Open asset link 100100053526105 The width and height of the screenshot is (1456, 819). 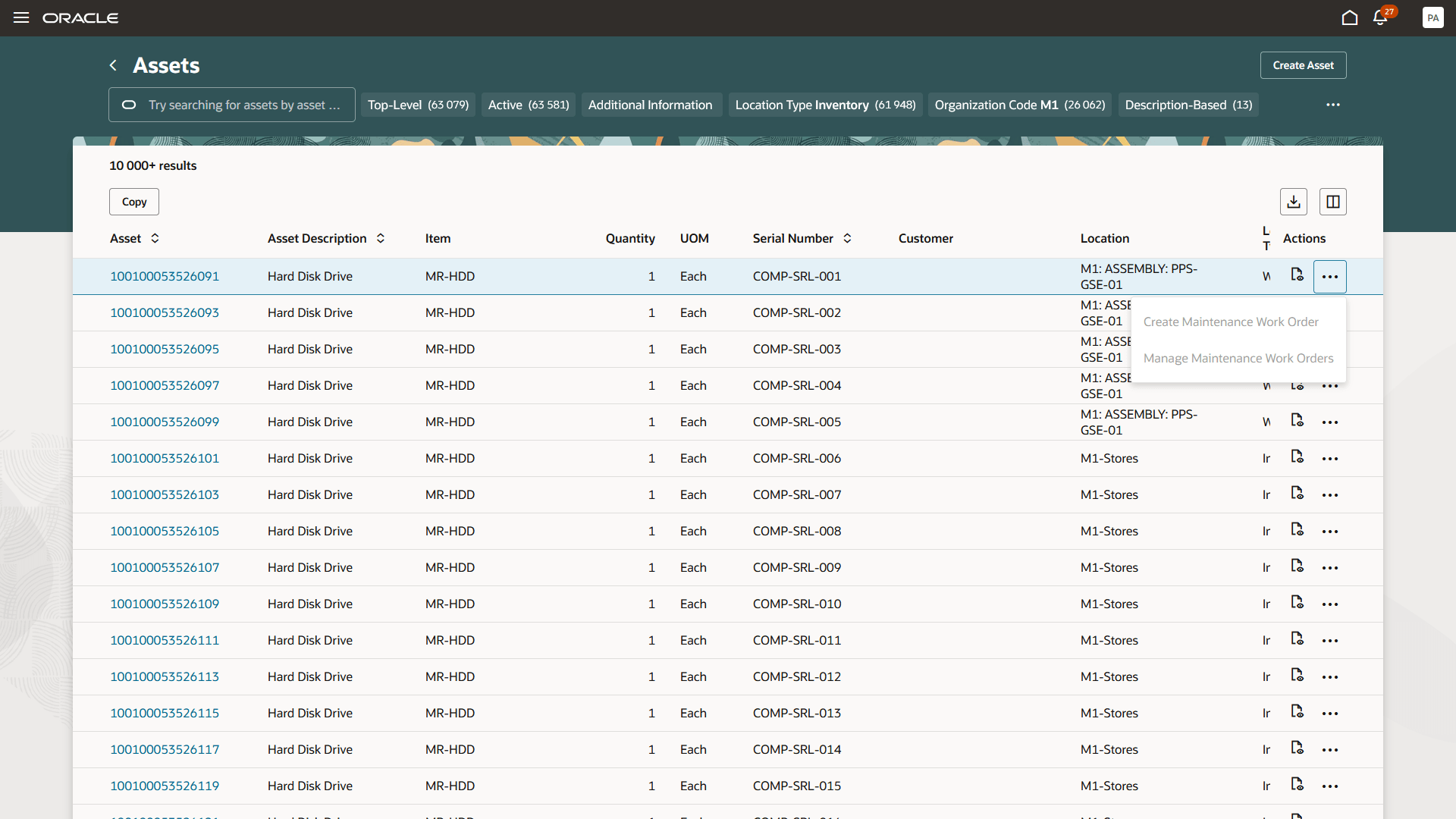point(165,531)
